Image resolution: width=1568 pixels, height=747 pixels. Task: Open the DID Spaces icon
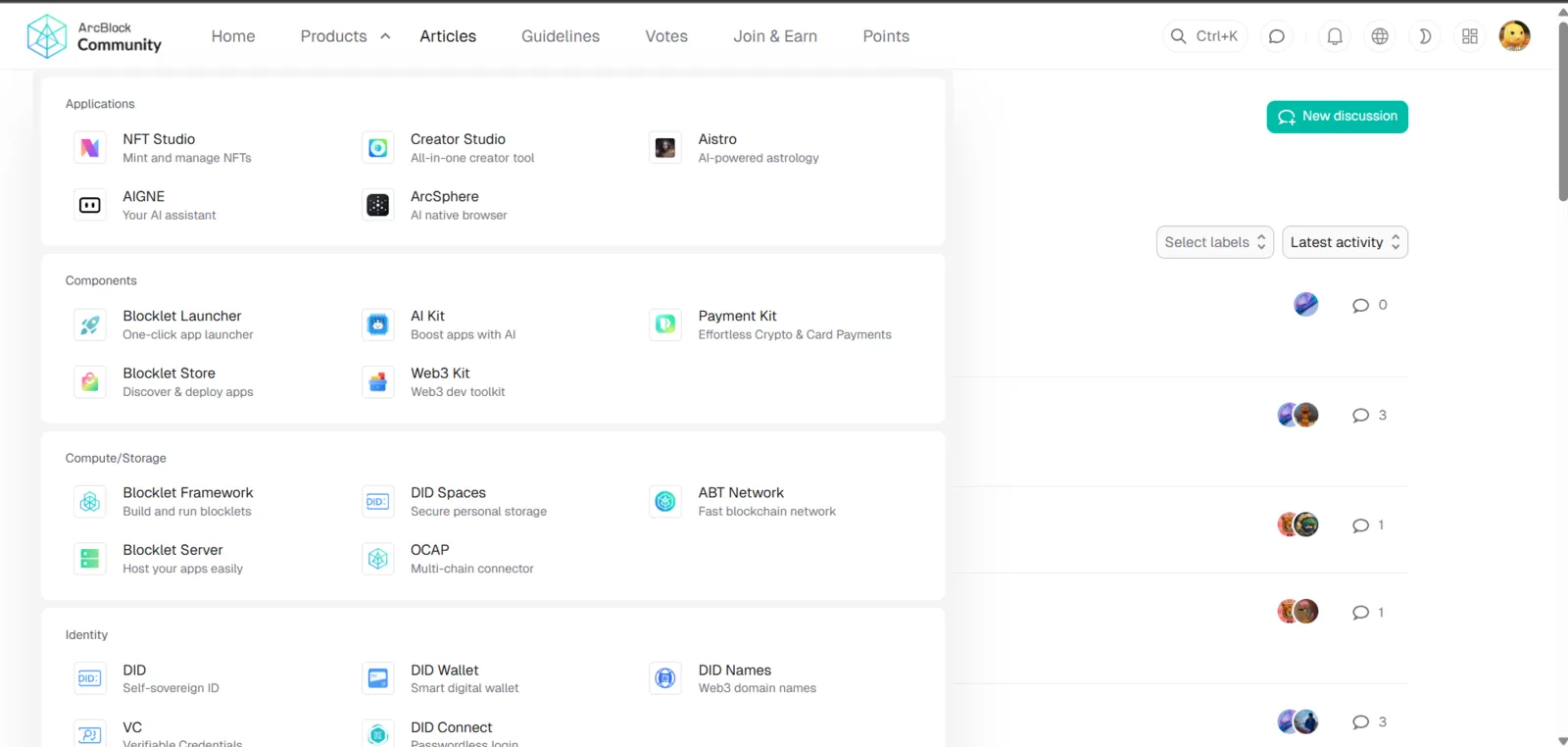tap(378, 502)
